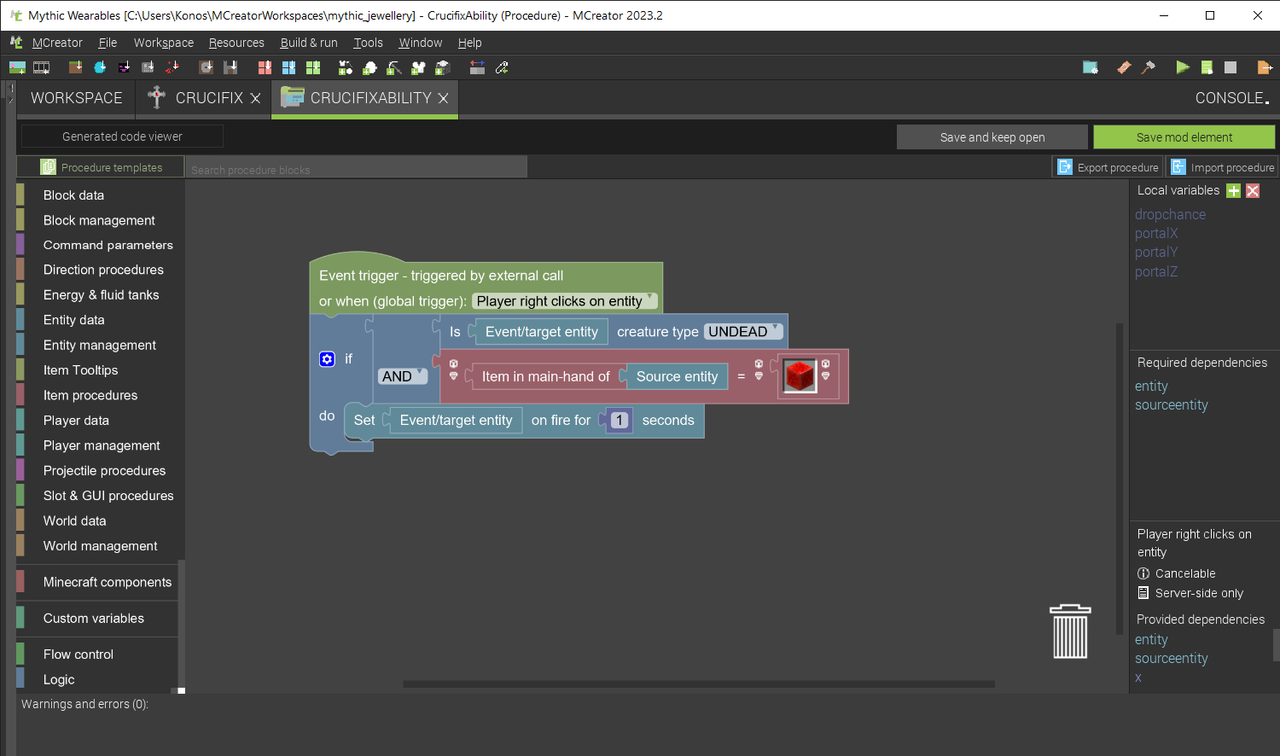Image resolution: width=1280 pixels, height=756 pixels.
Task: Open the creature type UNDEAD dropdown
Action: pyautogui.click(x=744, y=331)
